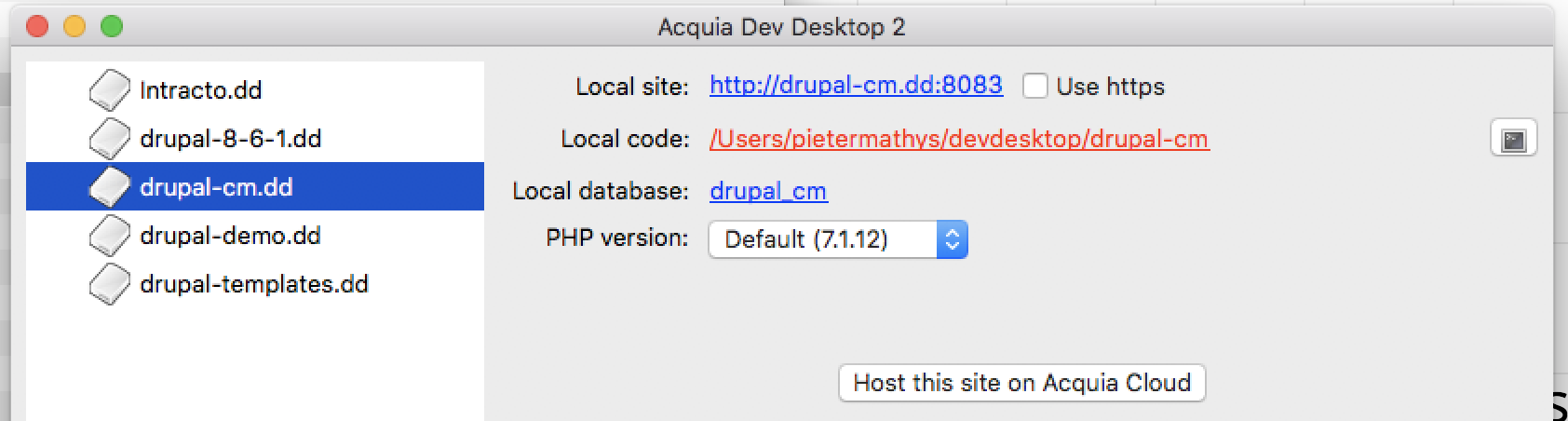The image size is (1568, 421).
Task: Select the drupal-templates.dd site
Action: click(255, 284)
